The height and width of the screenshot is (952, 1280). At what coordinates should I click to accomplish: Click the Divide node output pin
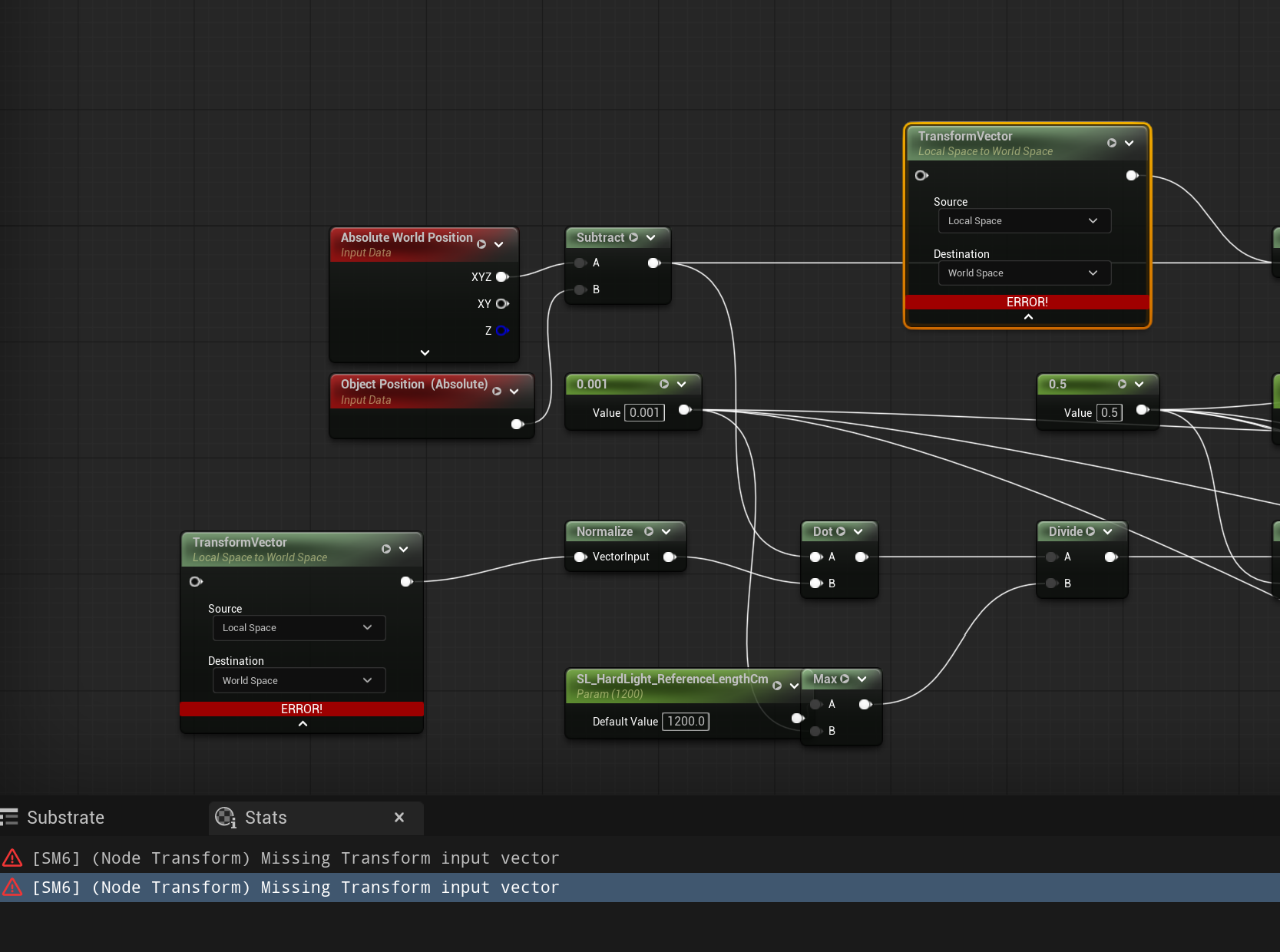point(1111,557)
